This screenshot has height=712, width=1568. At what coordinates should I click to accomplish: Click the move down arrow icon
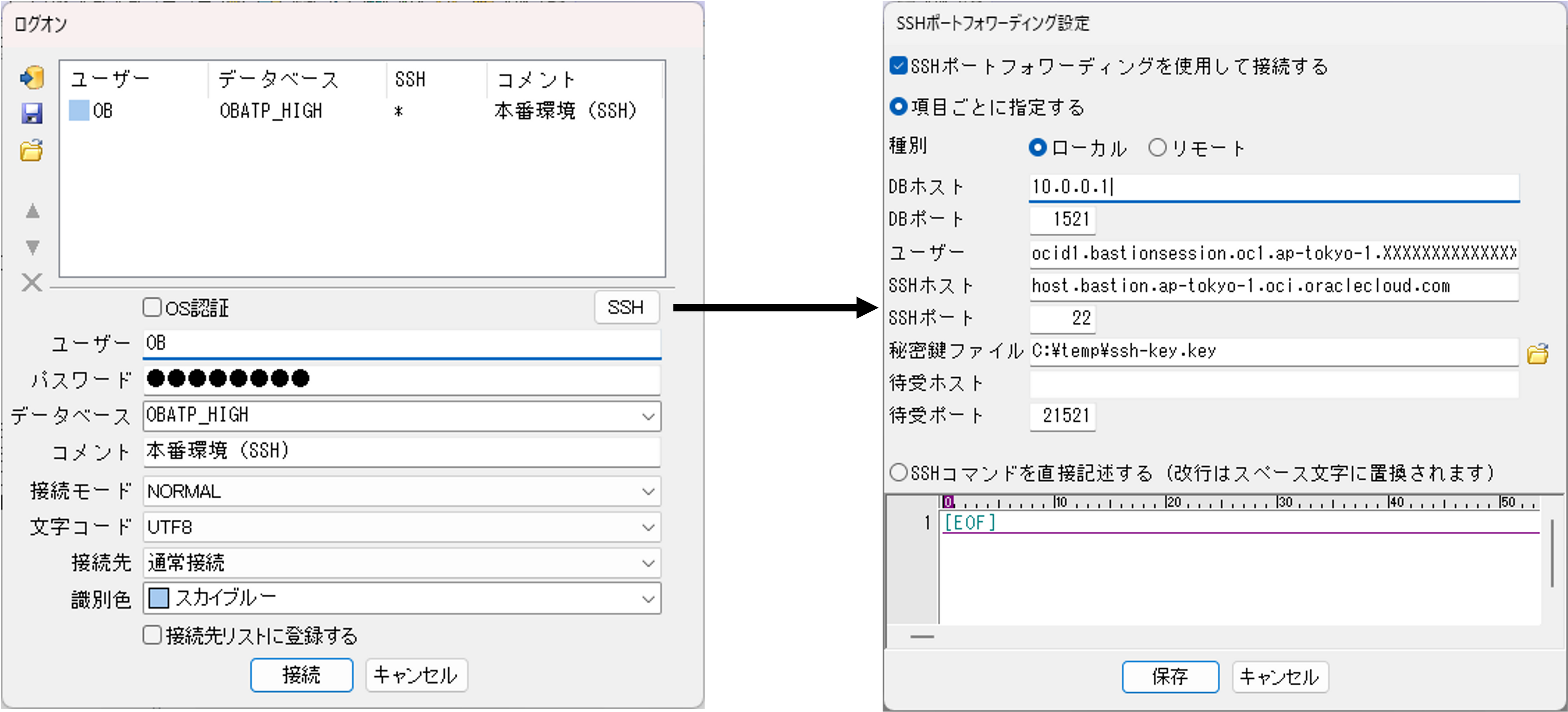point(33,247)
